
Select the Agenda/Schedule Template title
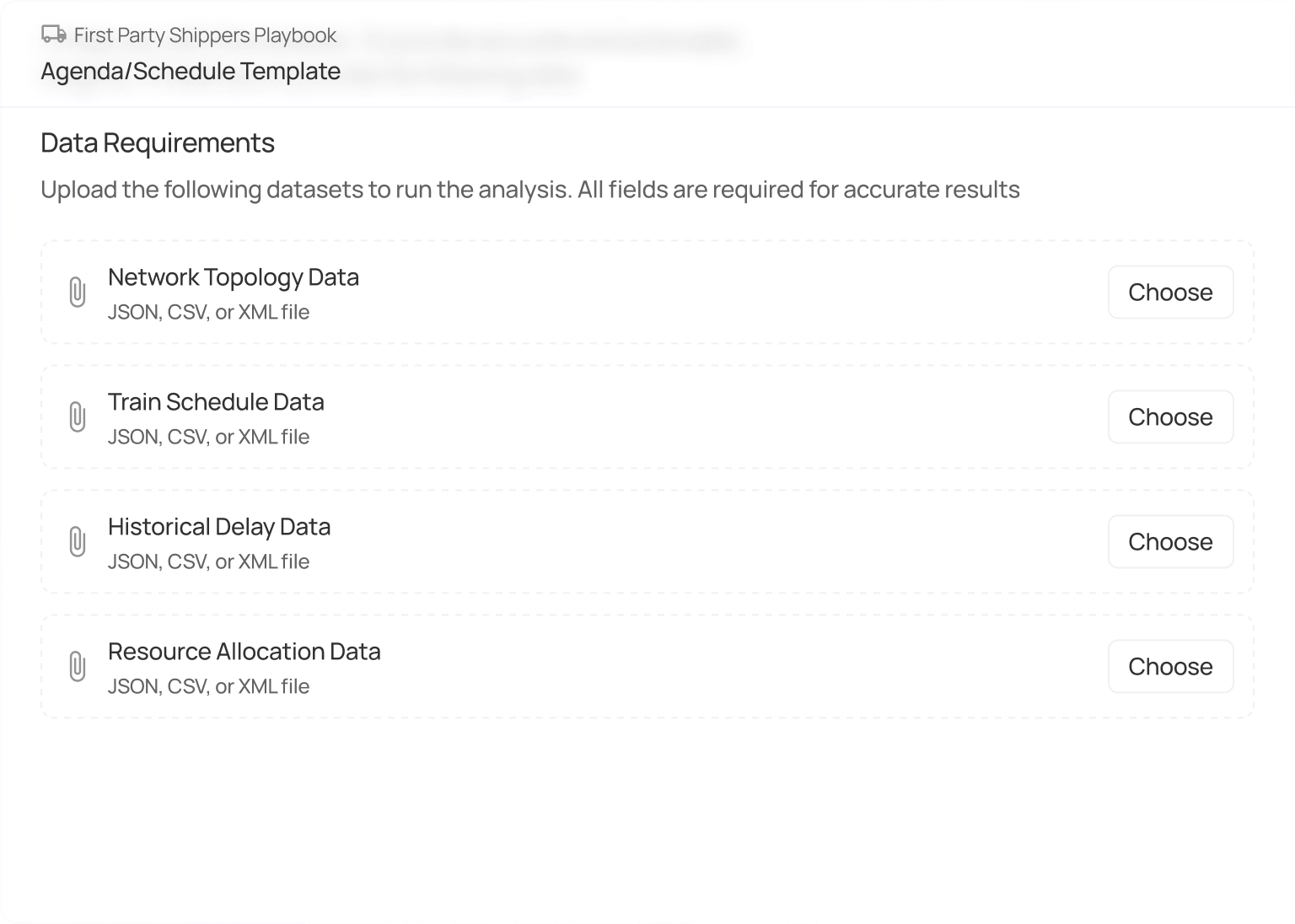pyautogui.click(x=190, y=71)
